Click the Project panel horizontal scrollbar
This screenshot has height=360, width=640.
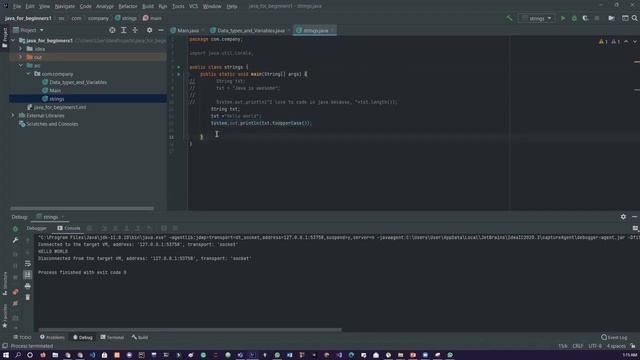[x=82, y=209]
